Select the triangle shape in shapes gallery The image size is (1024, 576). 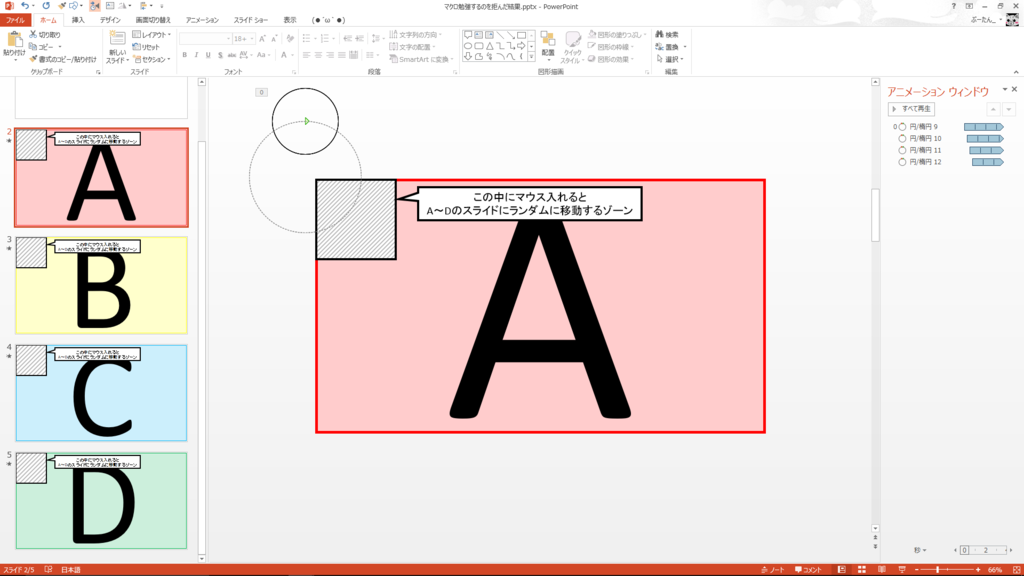pyautogui.click(x=489, y=46)
